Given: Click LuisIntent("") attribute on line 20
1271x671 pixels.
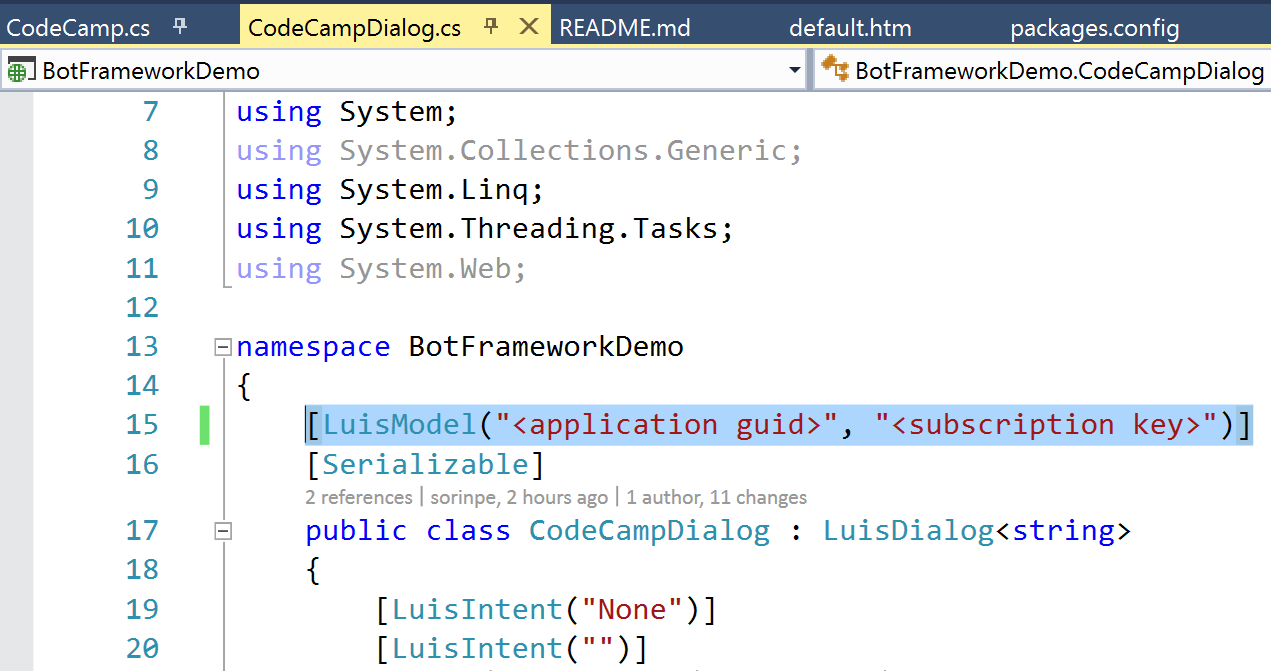Looking at the screenshot, I should point(512,648).
